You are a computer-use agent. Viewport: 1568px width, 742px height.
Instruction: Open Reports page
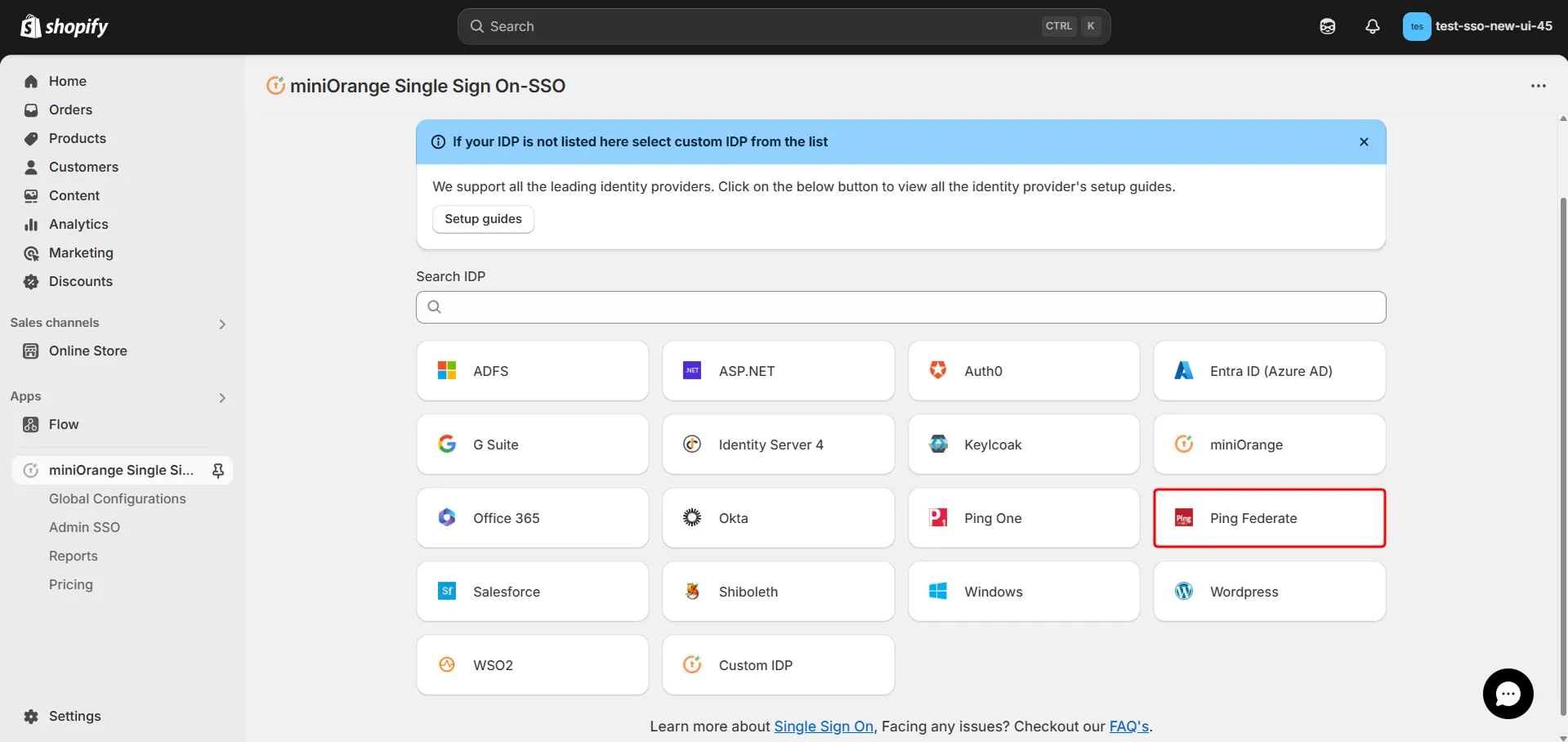(74, 556)
